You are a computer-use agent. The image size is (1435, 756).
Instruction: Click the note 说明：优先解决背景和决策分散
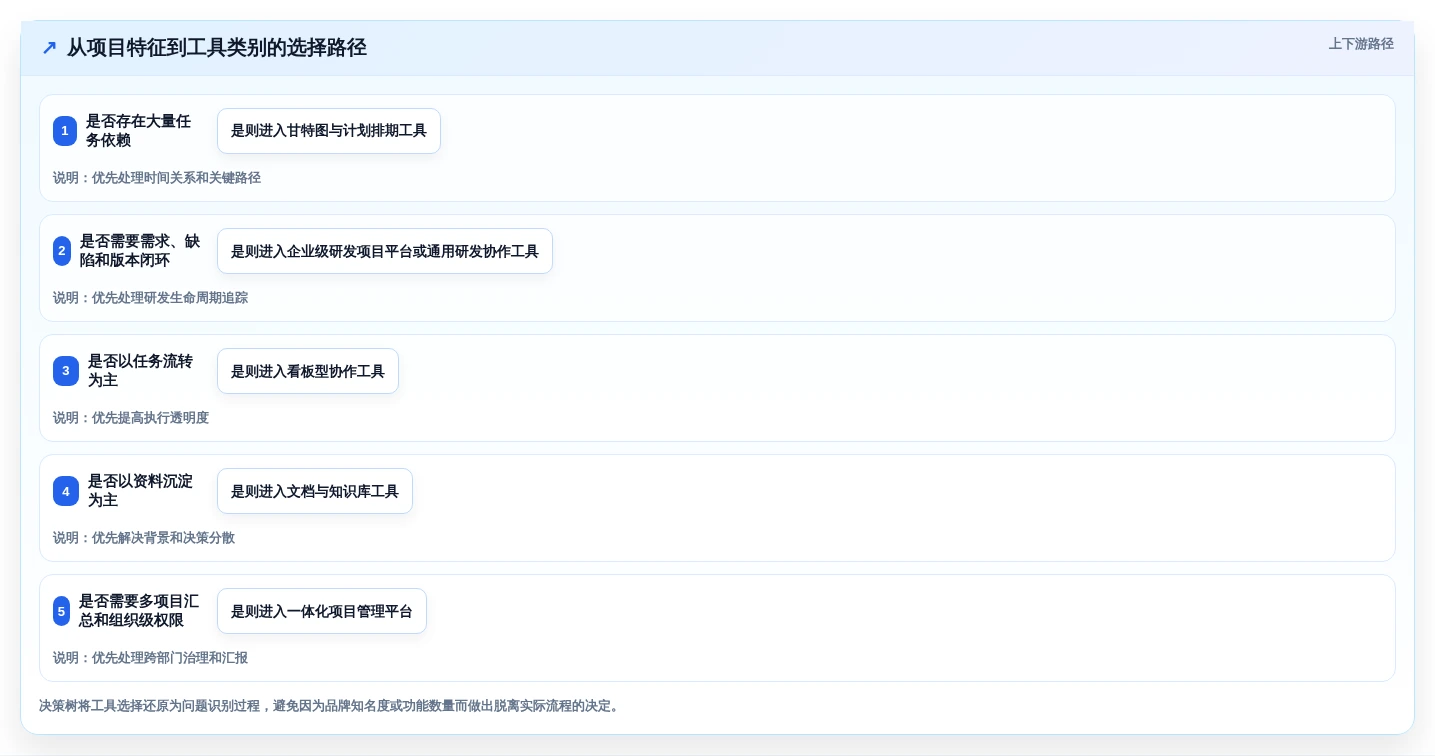(x=144, y=538)
